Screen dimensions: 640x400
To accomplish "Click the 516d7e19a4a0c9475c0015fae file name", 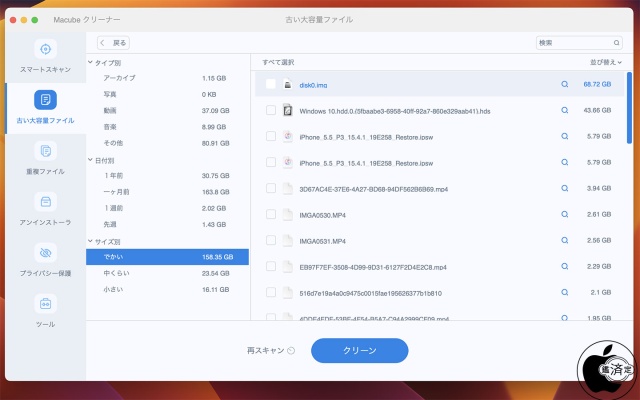I will [x=370, y=293].
